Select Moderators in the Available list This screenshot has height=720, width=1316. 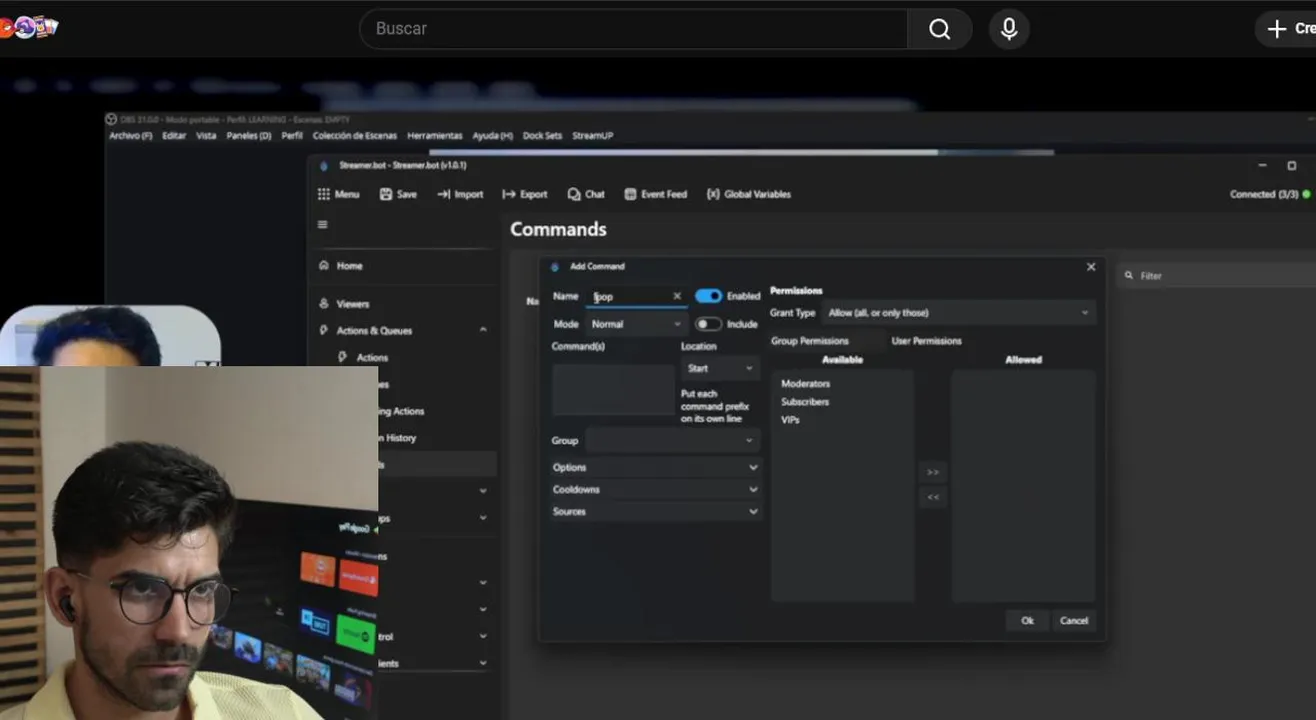pyautogui.click(x=806, y=384)
